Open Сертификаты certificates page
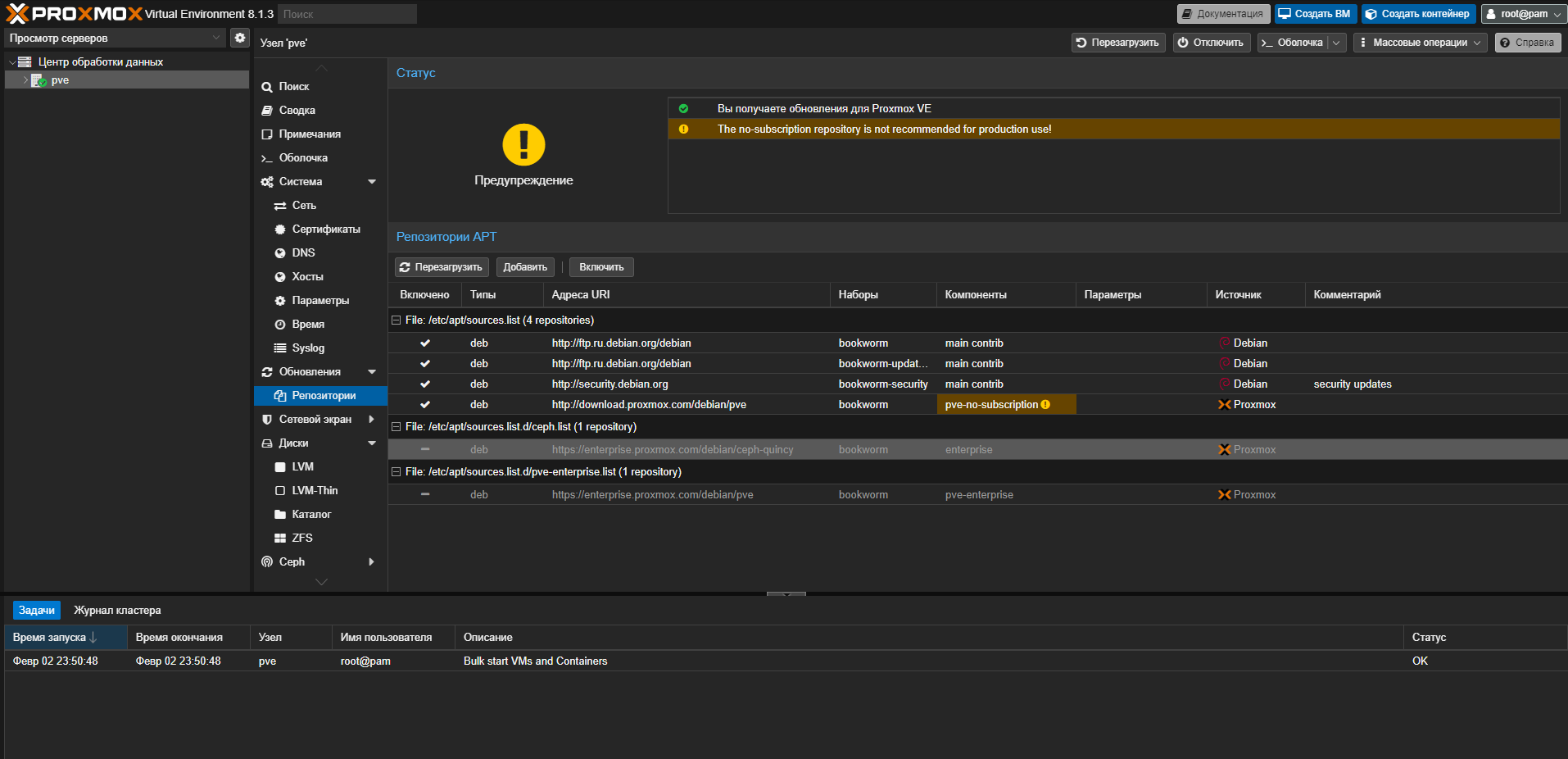The width and height of the screenshot is (1568, 759). point(320,229)
